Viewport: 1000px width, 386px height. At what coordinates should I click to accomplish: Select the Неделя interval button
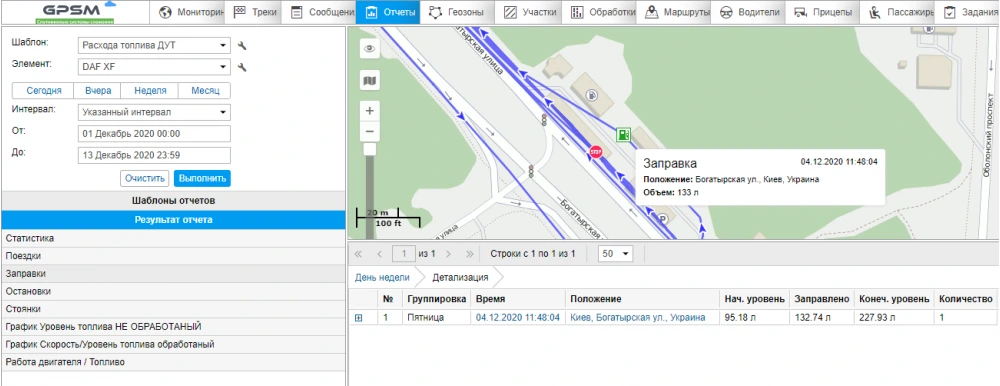[x=150, y=91]
